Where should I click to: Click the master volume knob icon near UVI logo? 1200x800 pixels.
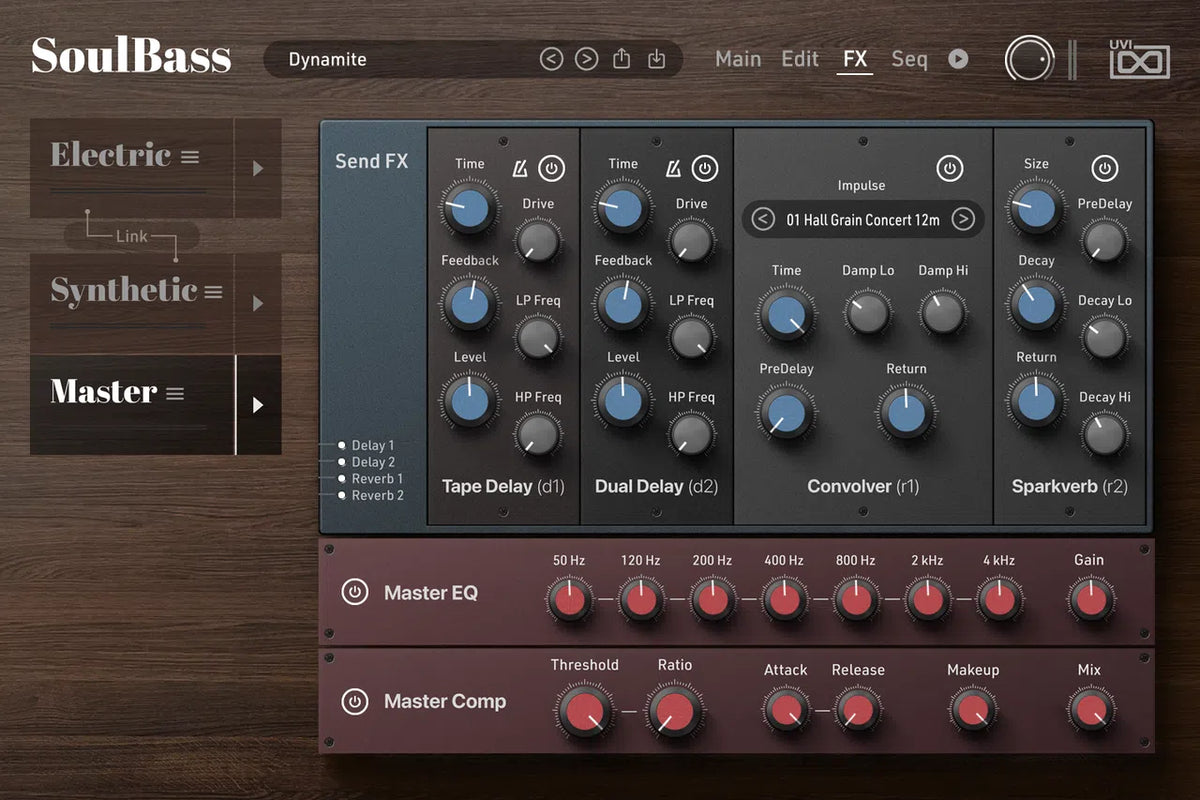[1029, 59]
